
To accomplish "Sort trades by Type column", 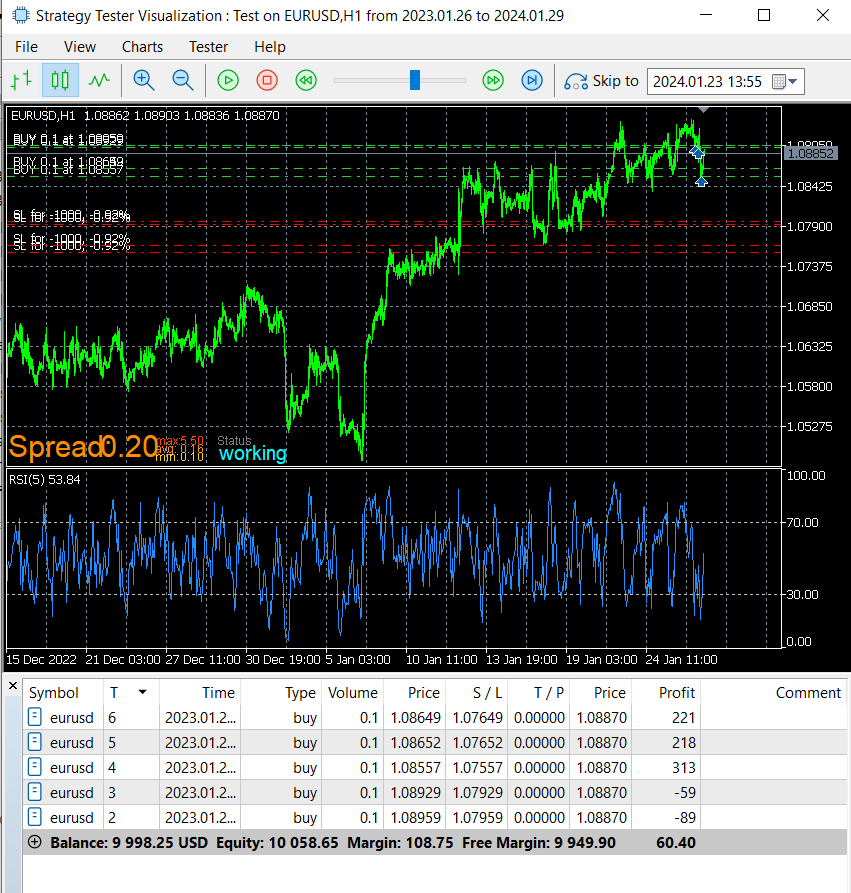I will 281,693.
